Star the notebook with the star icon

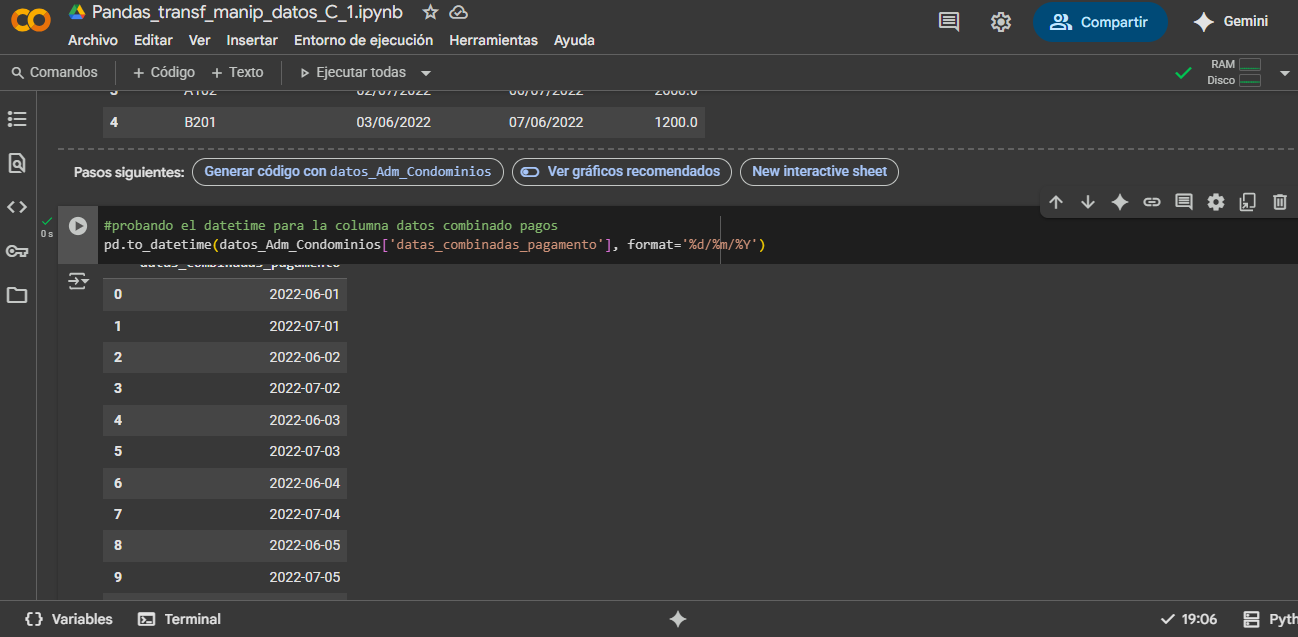430,12
